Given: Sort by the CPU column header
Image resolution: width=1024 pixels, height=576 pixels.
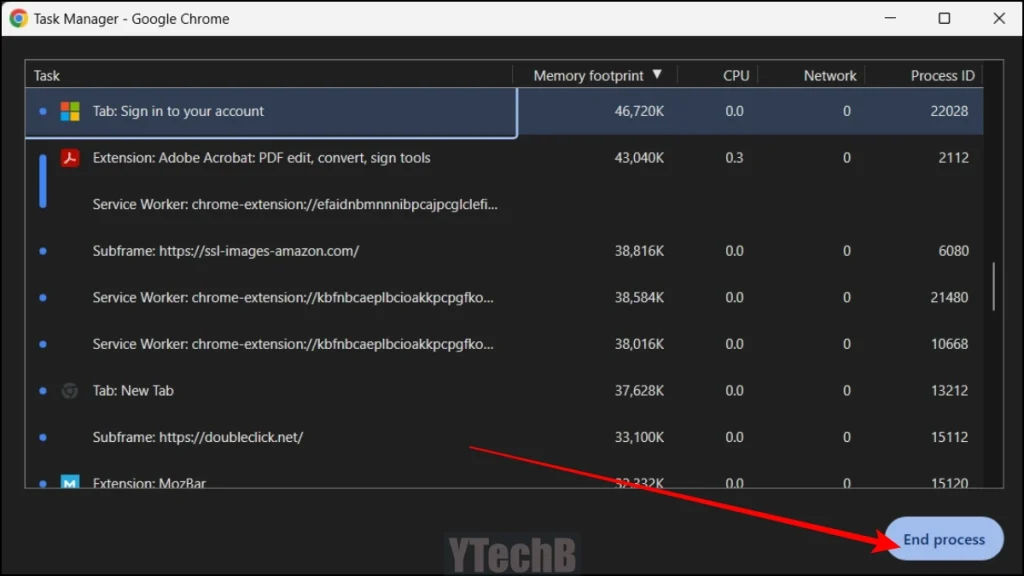Looking at the screenshot, I should (718, 75).
